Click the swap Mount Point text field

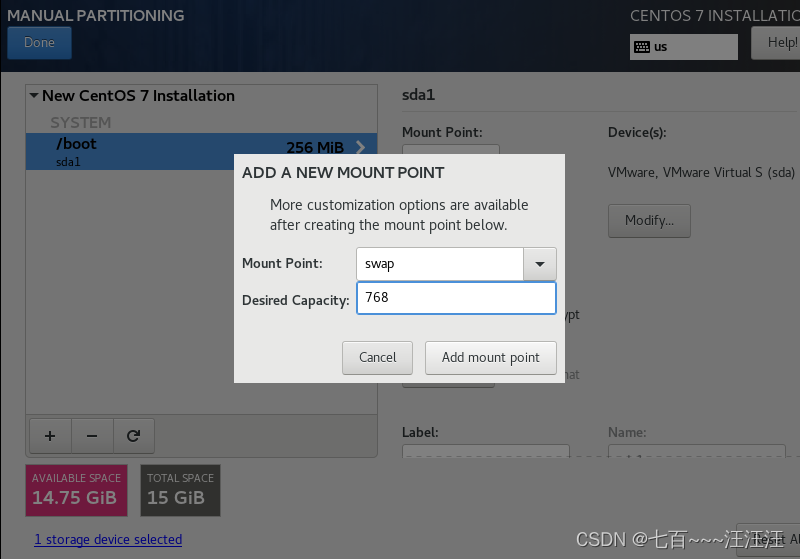440,264
